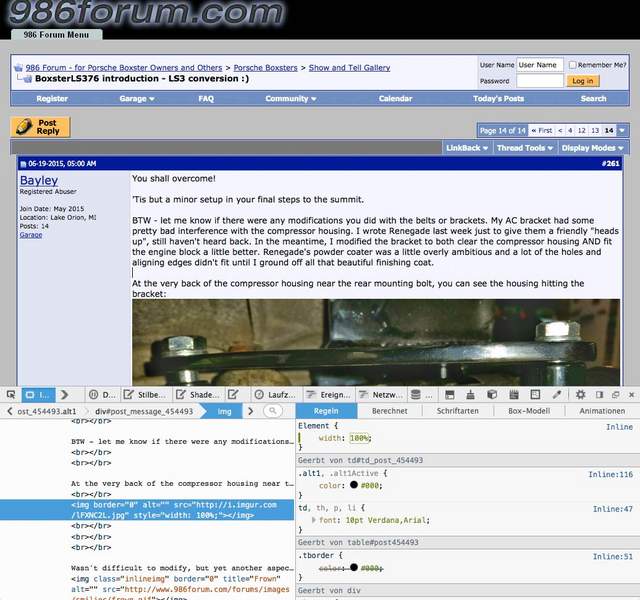Select the highlighted imgur img node
The image size is (640, 600).
click(x=147, y=510)
